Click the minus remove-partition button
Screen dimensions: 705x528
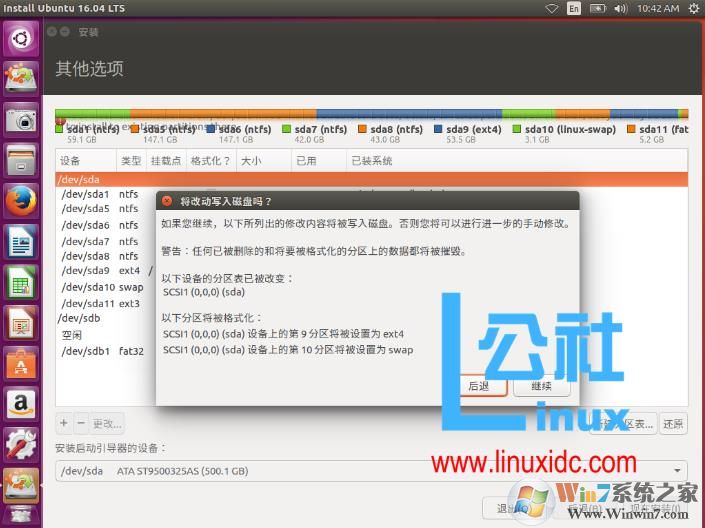(x=81, y=423)
